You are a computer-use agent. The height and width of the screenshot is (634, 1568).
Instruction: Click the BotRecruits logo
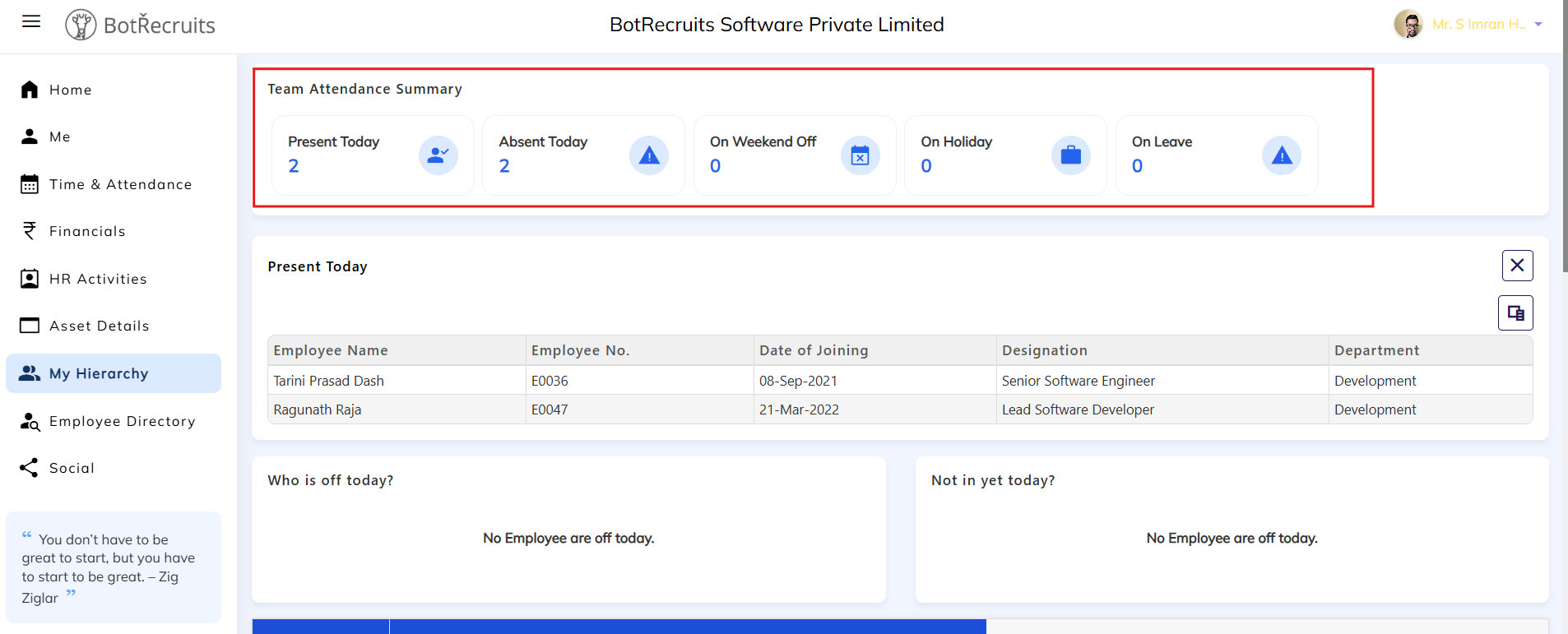[140, 25]
